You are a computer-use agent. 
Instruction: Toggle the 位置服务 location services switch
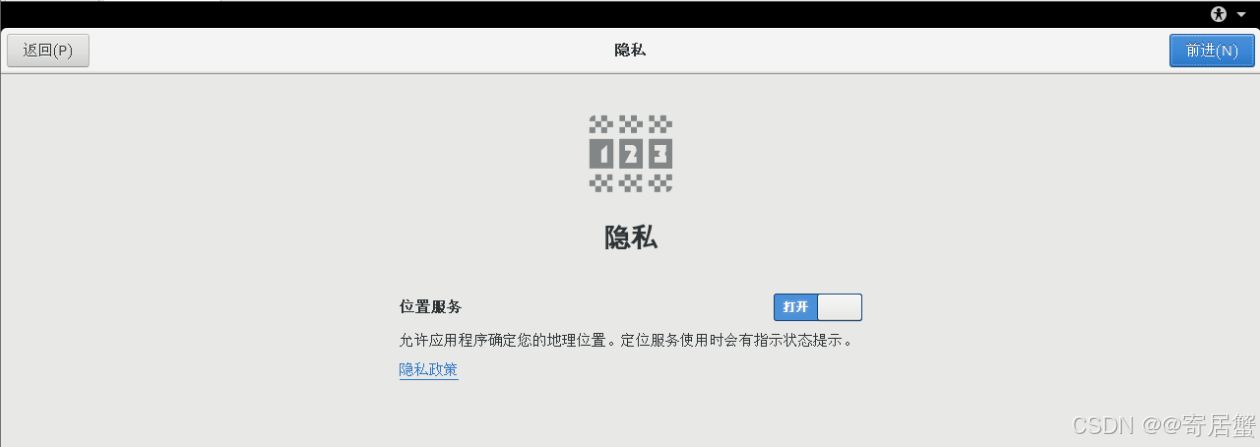click(x=817, y=307)
